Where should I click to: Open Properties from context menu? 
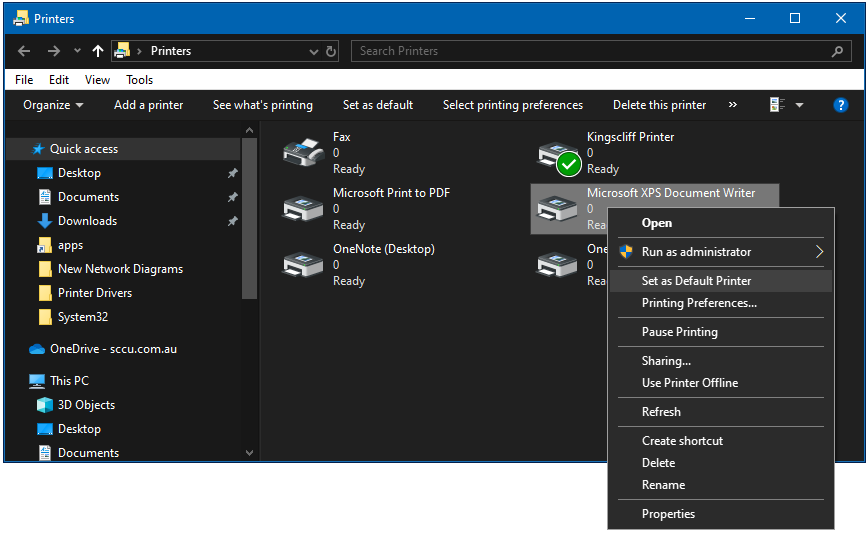(x=721, y=514)
